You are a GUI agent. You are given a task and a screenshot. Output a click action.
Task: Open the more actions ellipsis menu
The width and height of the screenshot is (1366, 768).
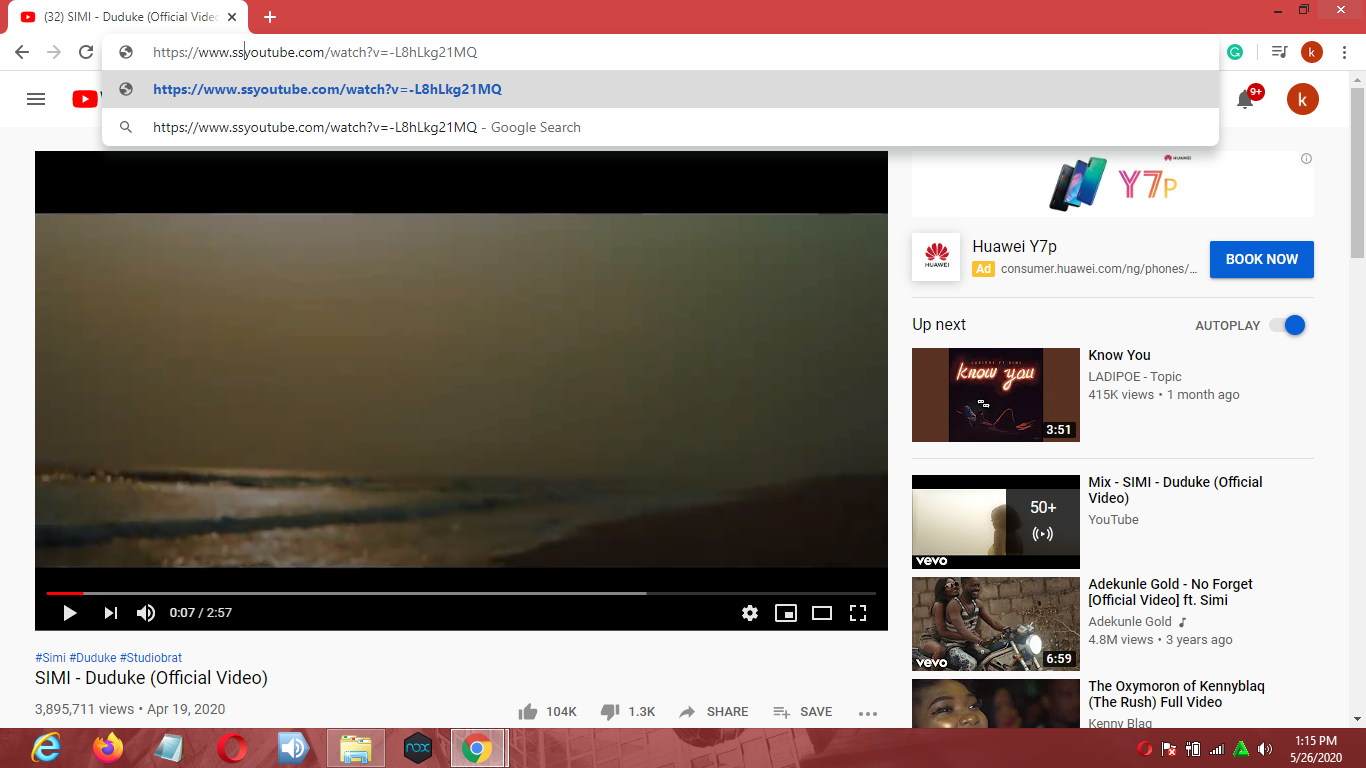[x=868, y=713]
